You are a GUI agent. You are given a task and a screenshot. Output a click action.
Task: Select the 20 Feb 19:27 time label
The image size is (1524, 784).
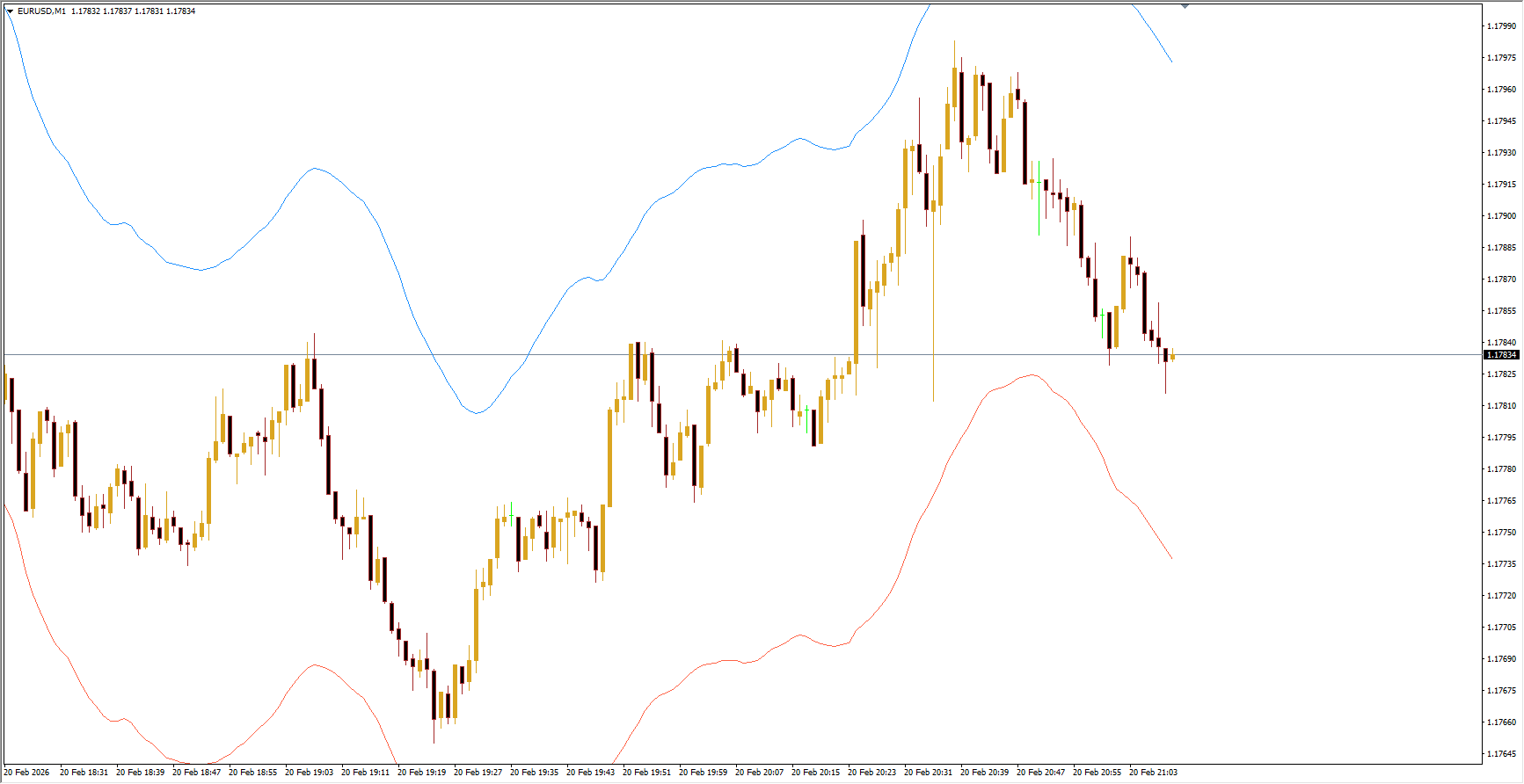478,773
